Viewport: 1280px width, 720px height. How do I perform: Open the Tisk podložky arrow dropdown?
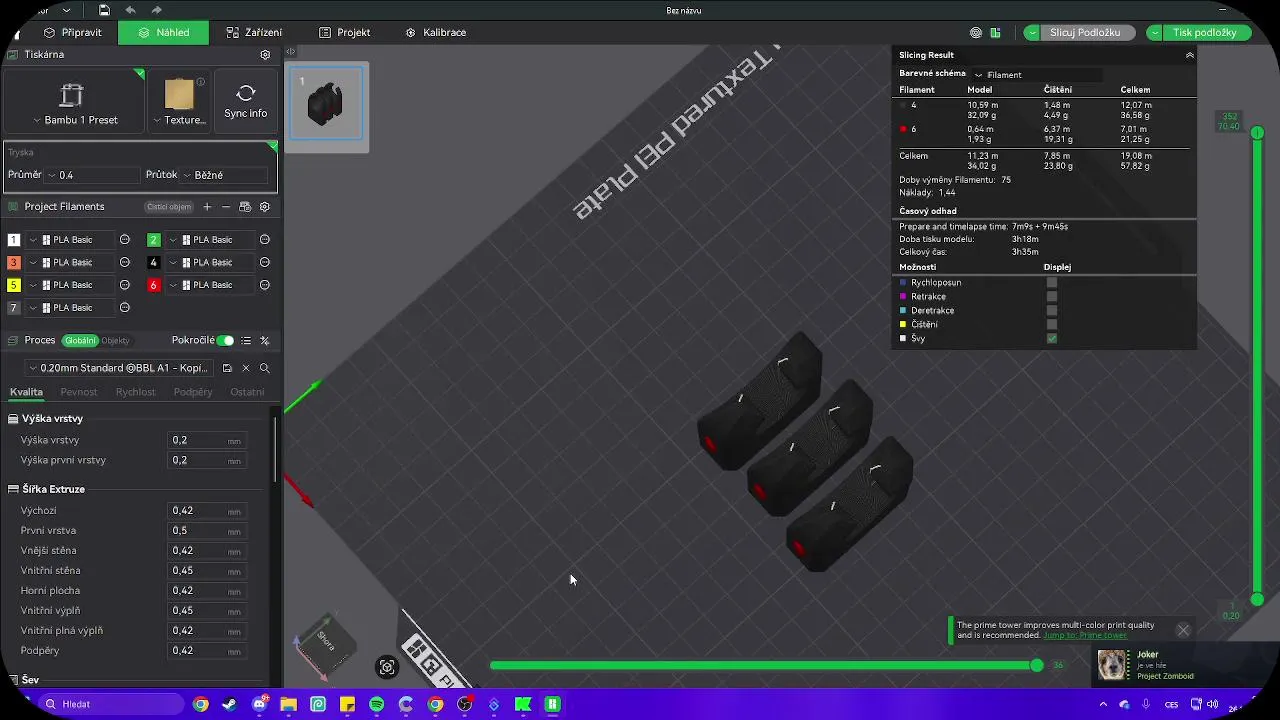coord(1155,33)
